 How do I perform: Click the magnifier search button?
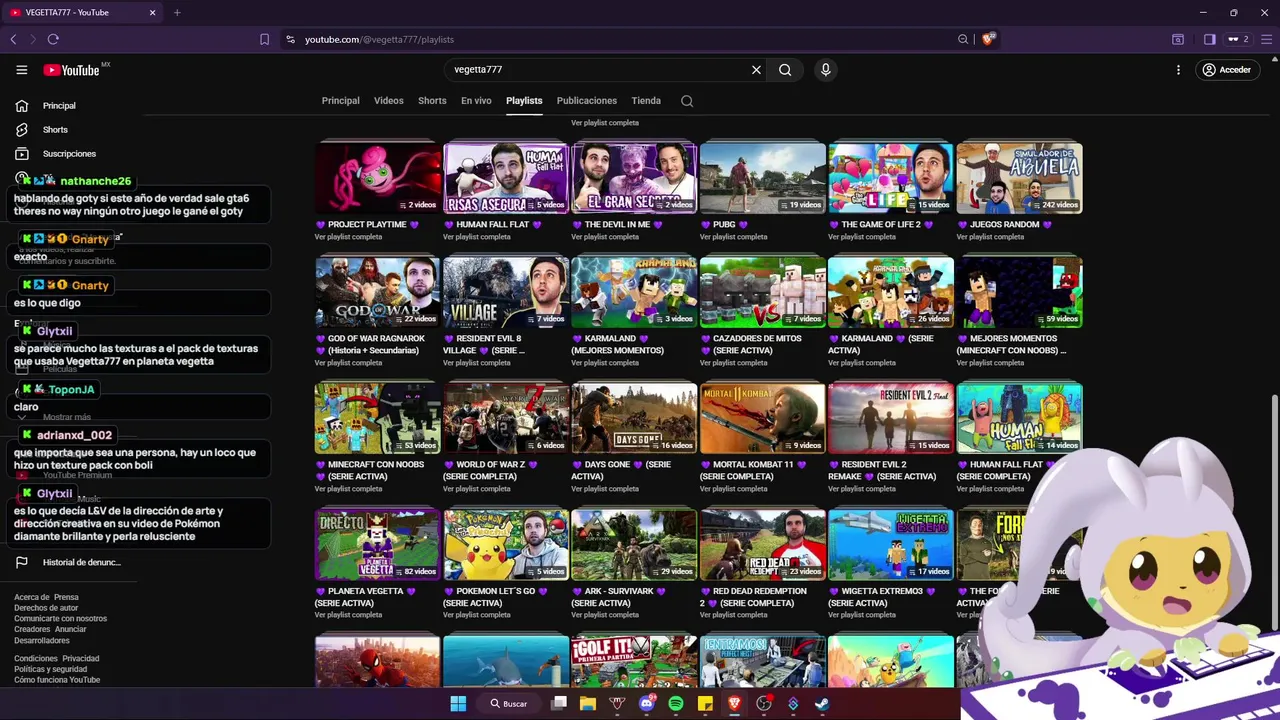(x=785, y=70)
